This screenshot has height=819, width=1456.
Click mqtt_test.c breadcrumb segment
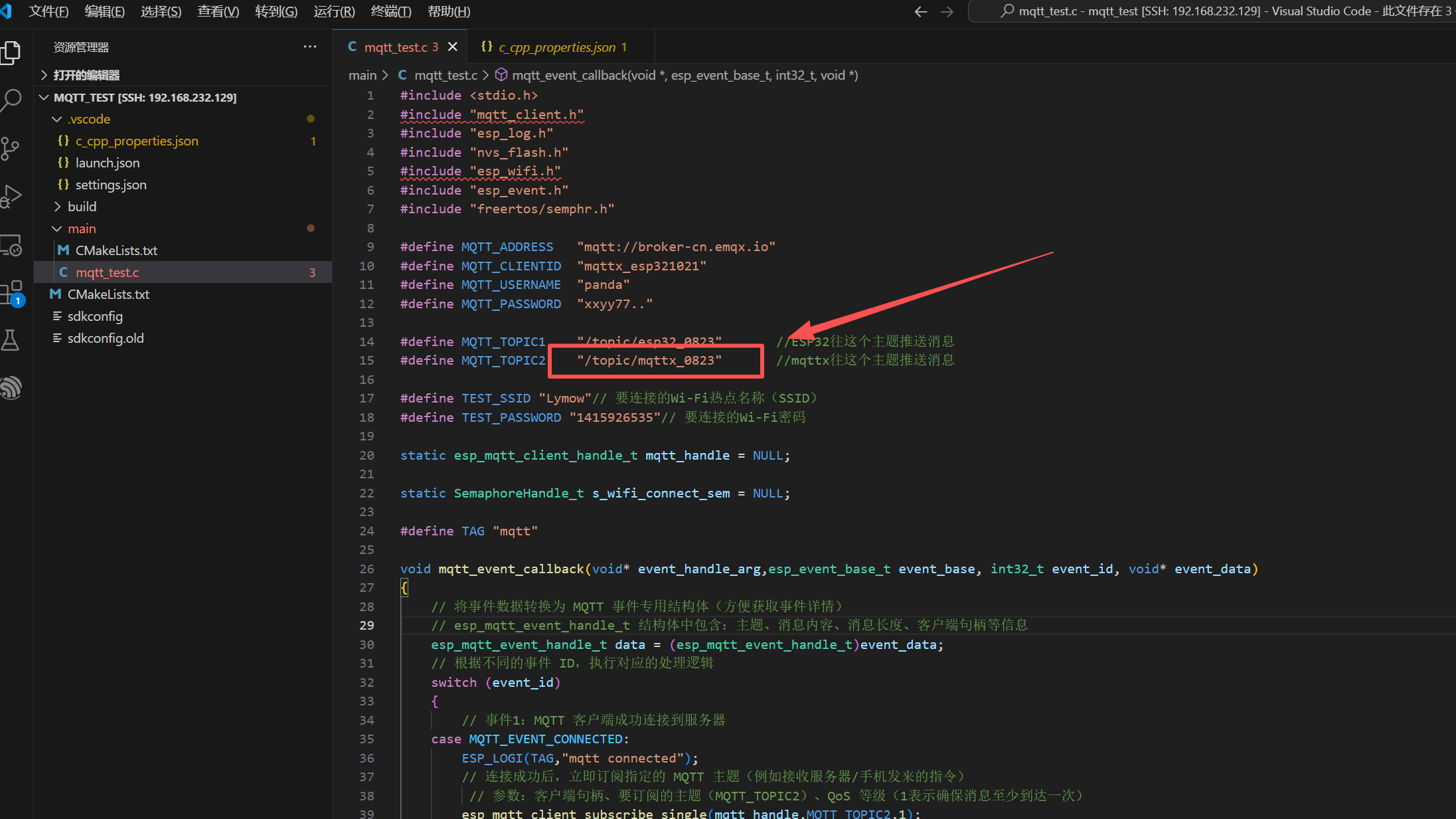pyautogui.click(x=445, y=75)
